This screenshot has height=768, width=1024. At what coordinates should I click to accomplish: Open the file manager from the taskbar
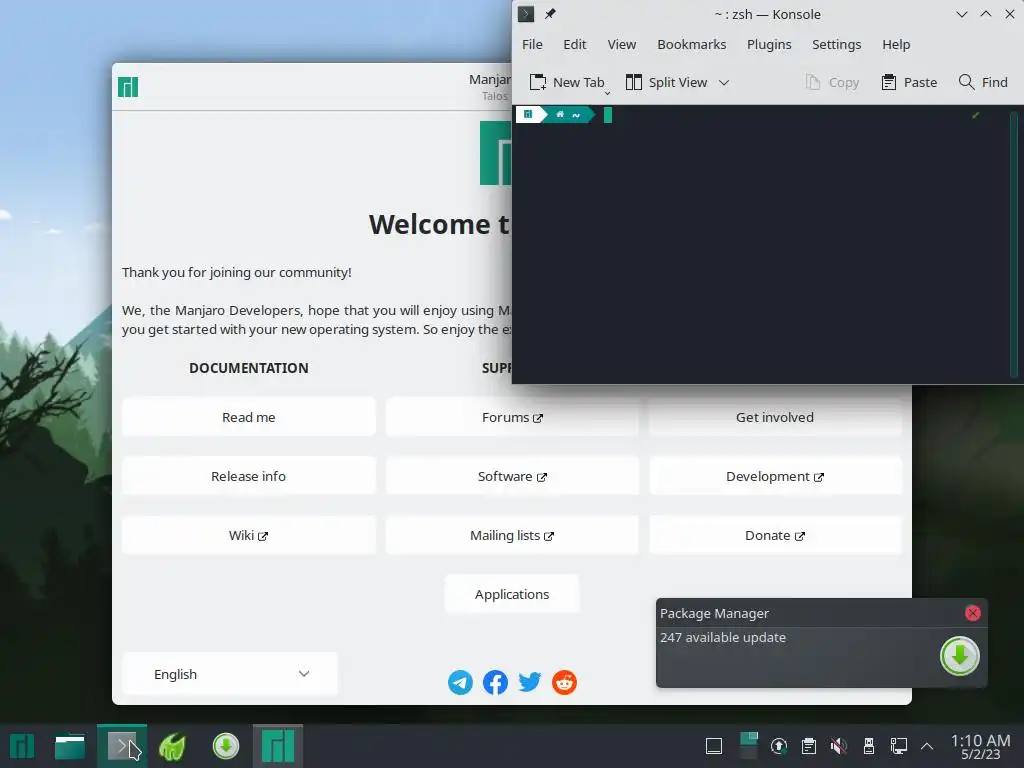[70, 746]
